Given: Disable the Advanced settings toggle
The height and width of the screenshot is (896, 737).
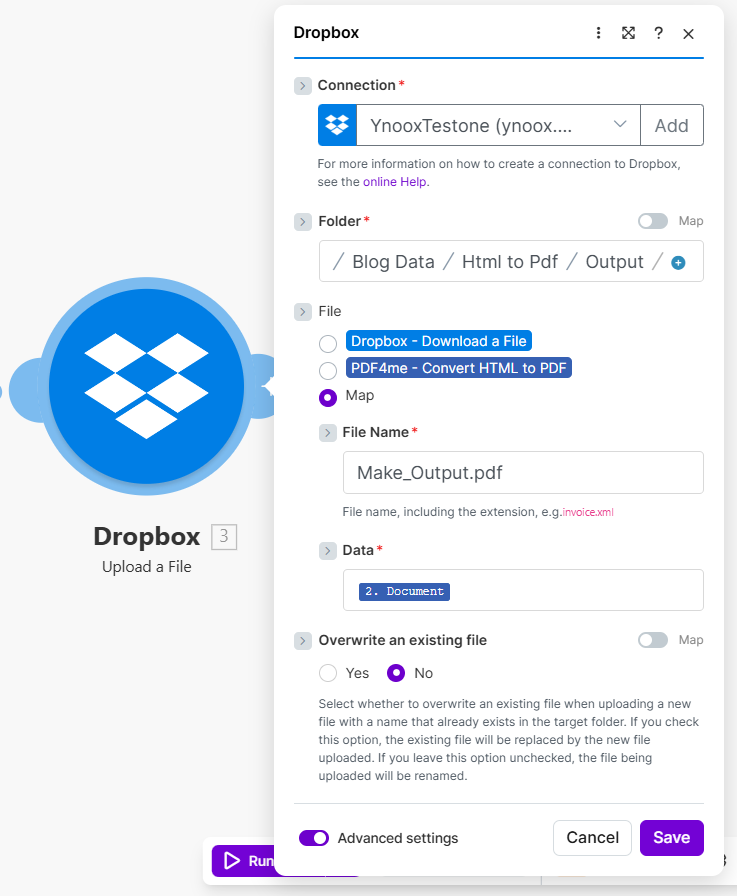Looking at the screenshot, I should [x=314, y=838].
